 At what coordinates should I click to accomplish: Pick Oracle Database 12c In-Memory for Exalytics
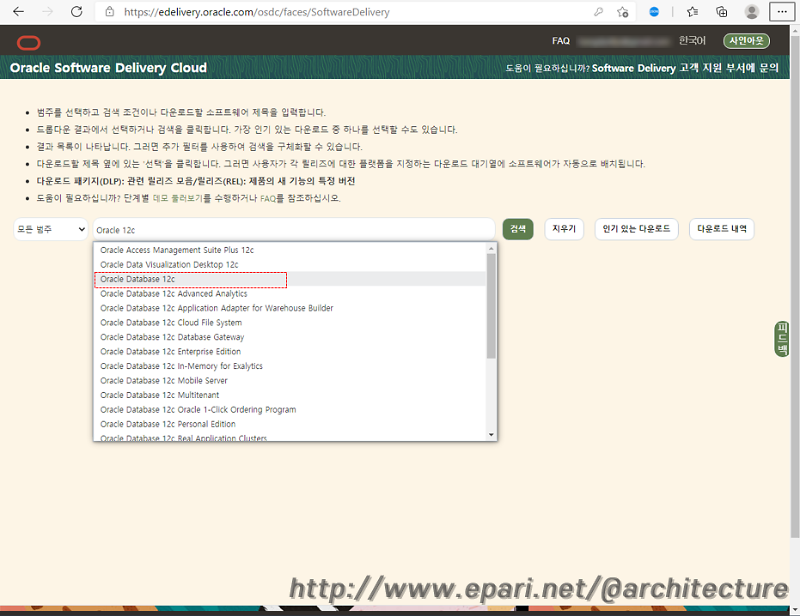point(289,366)
